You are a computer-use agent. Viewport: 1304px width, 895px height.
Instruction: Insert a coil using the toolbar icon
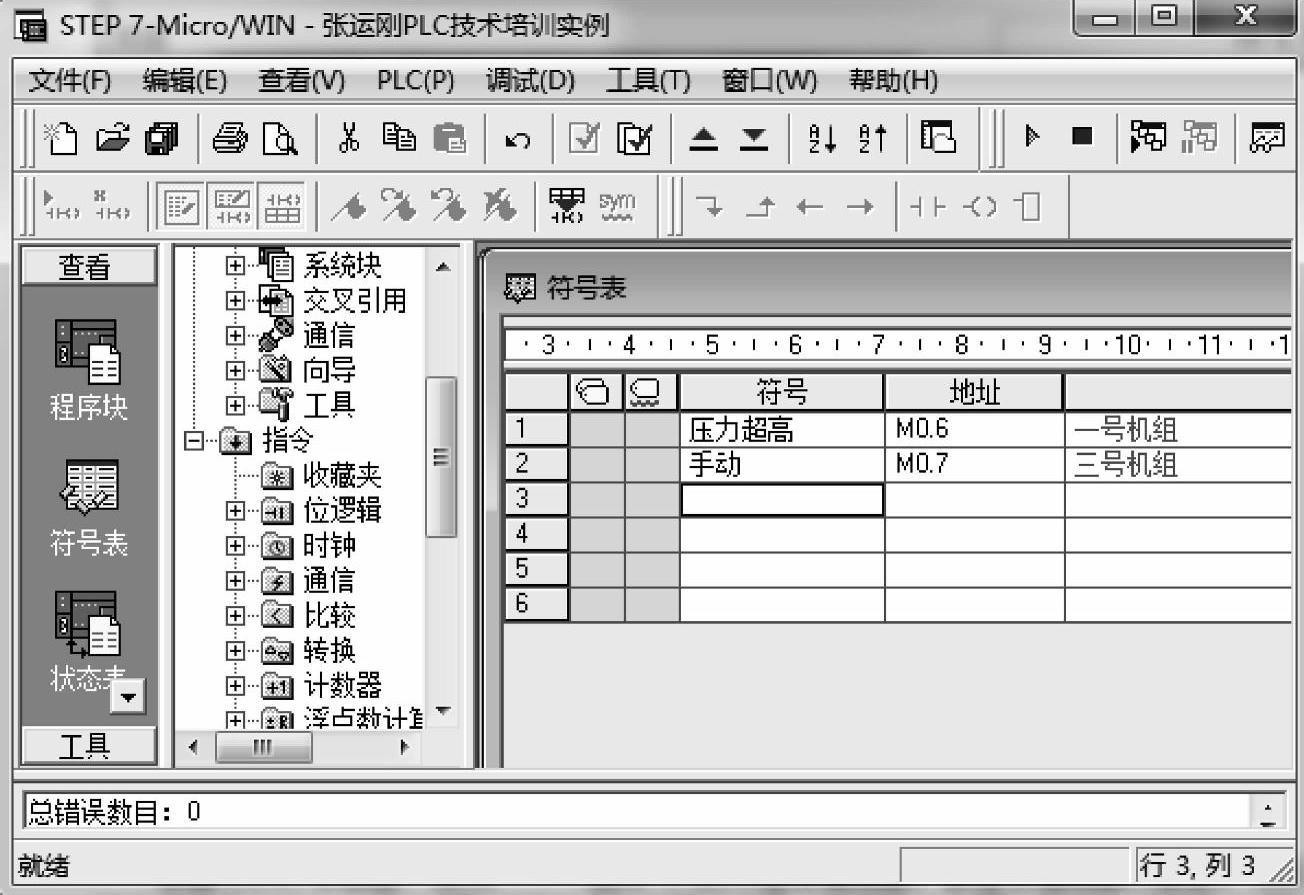click(979, 207)
